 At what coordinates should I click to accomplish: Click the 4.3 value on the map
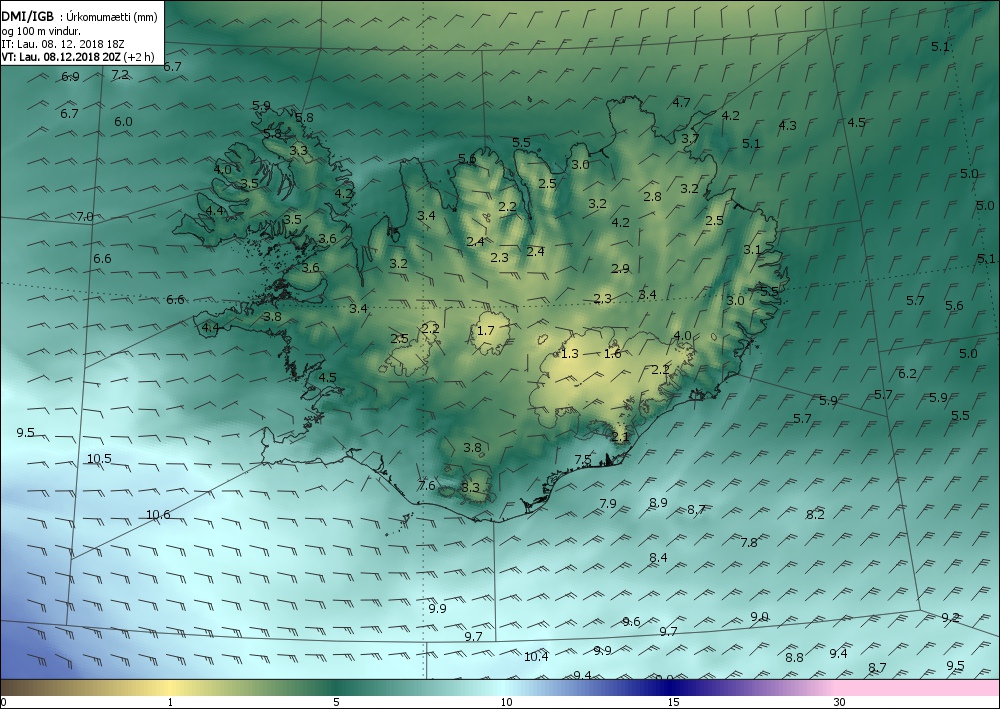point(788,126)
